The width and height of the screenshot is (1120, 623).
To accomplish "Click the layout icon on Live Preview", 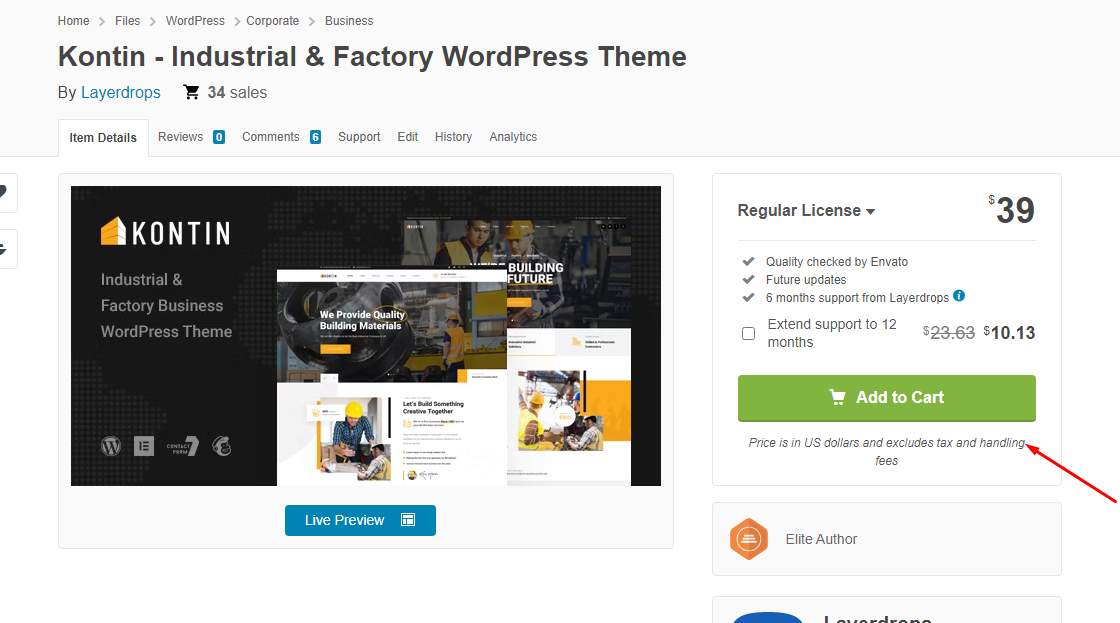I will 408,520.
